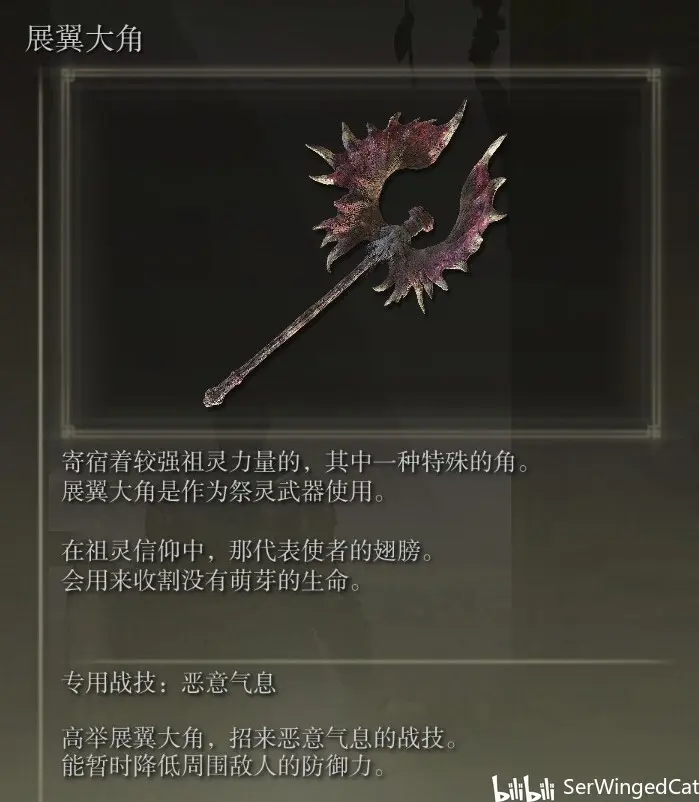Click the bottom-left frame corner ornament
Screen dimensions: 699x802
pyautogui.click(x=67, y=431)
